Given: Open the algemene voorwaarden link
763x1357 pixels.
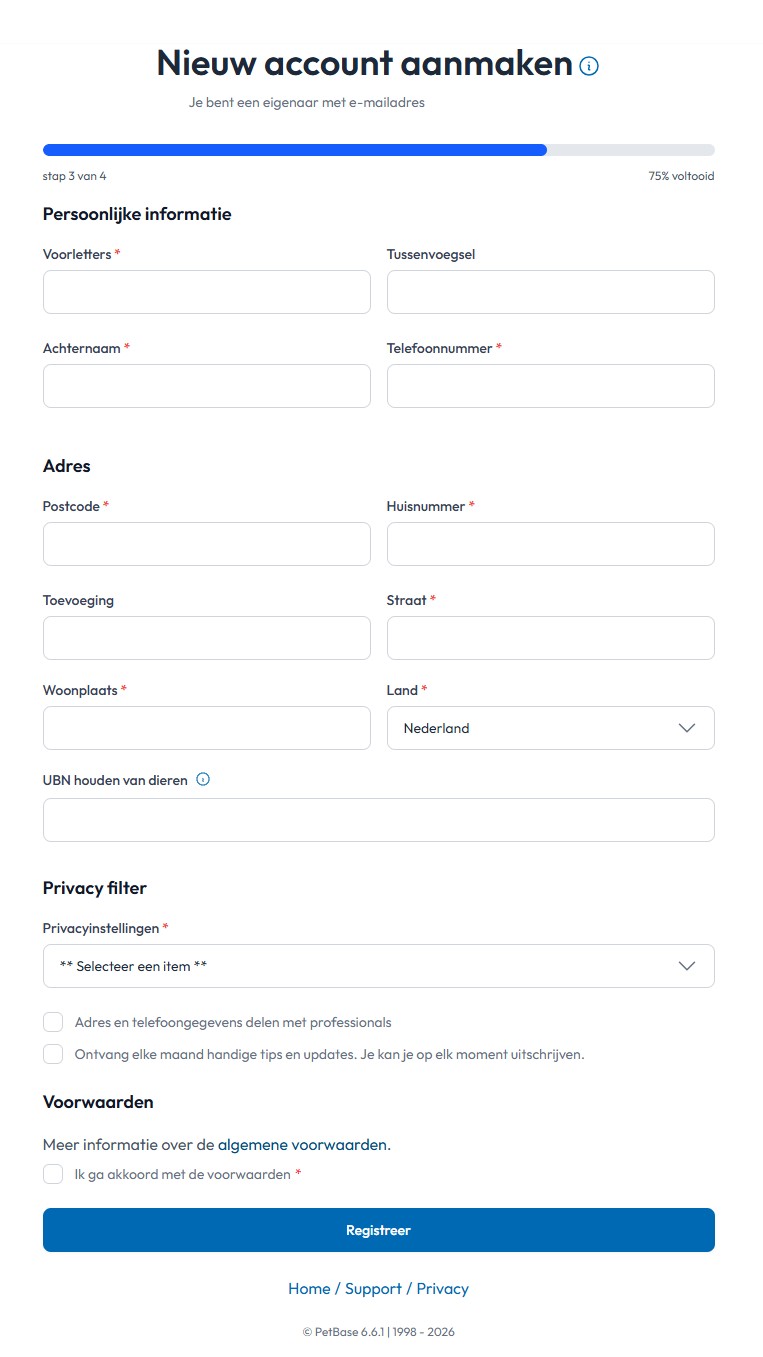Looking at the screenshot, I should 302,1144.
